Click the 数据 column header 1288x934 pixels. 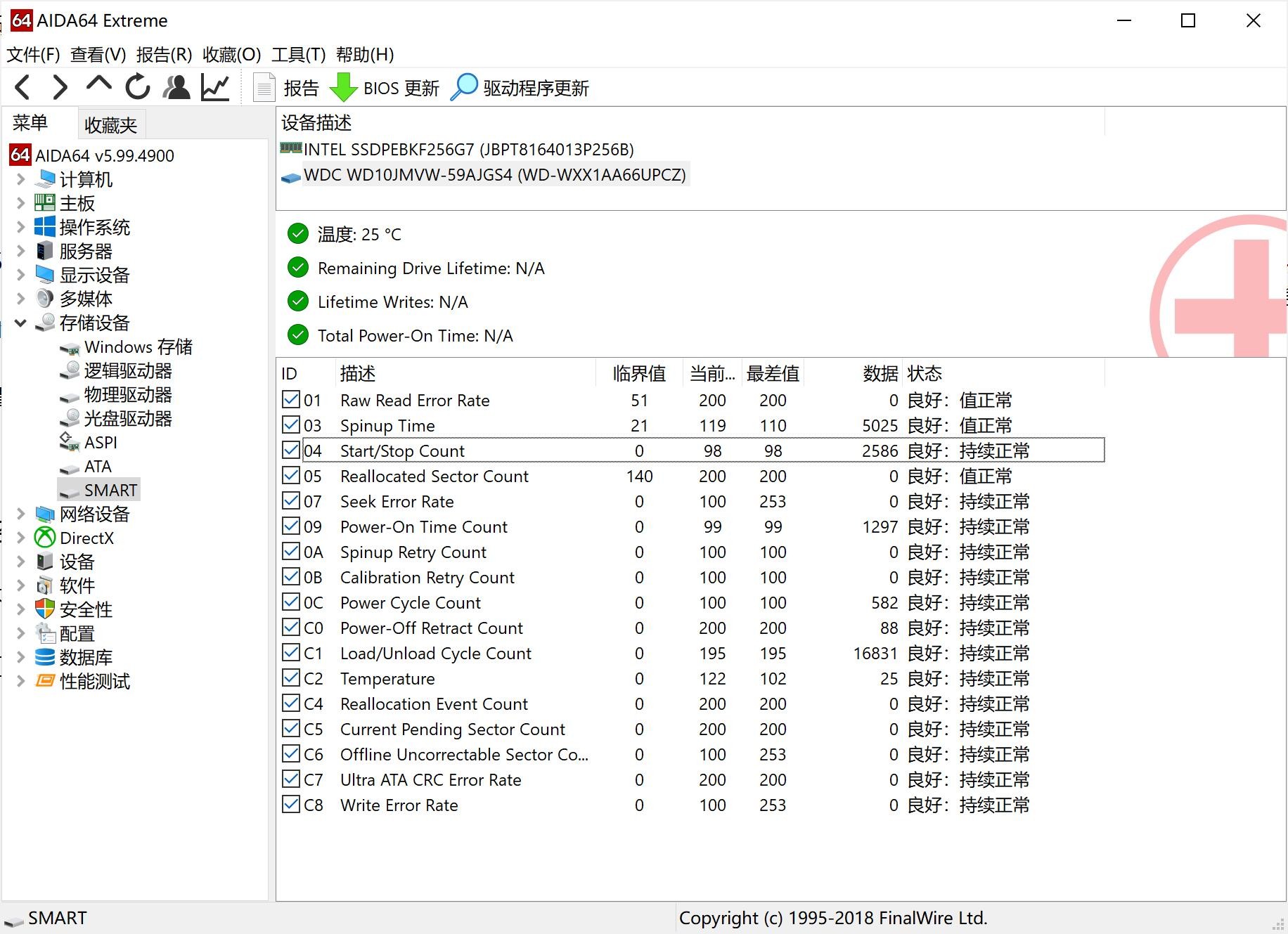880,374
